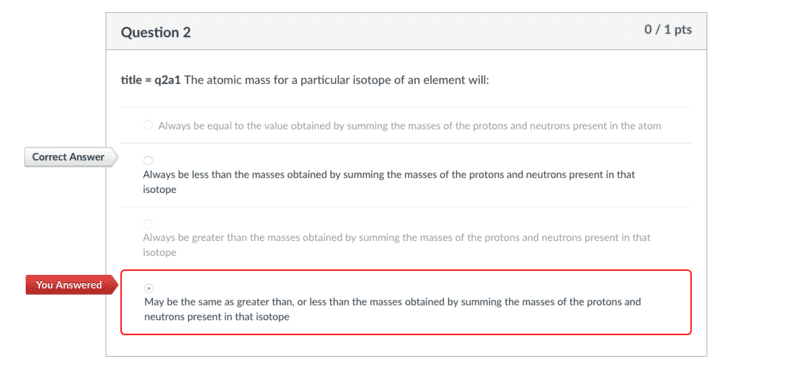
Task: Click "neutrons present in that isotope" line
Action: point(217,317)
